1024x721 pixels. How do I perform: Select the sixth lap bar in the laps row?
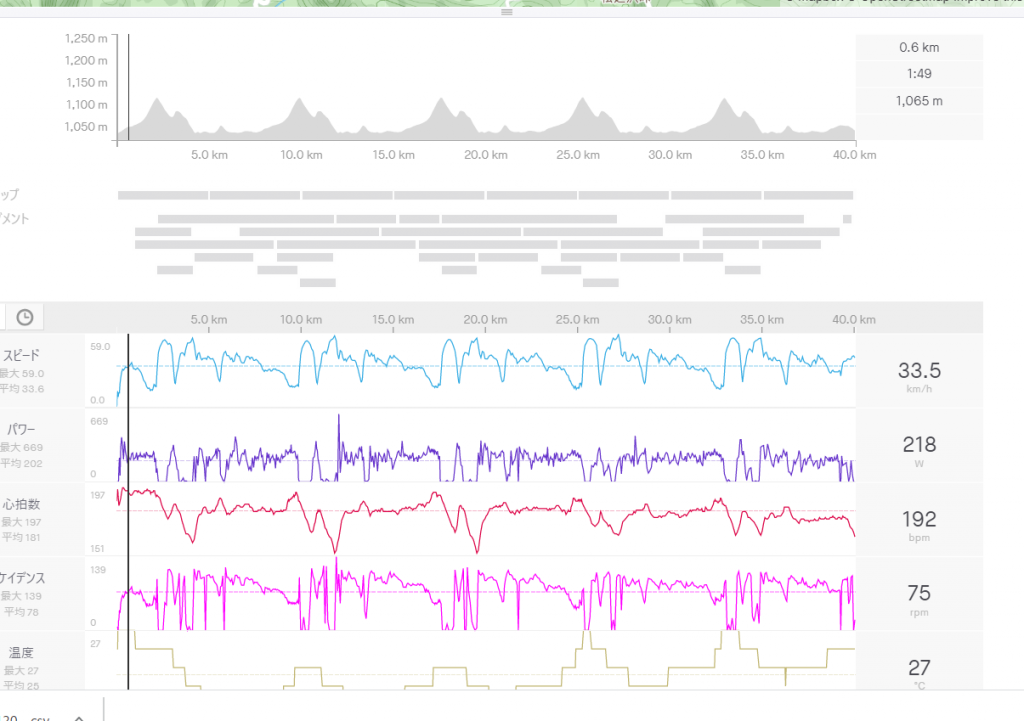(624, 195)
